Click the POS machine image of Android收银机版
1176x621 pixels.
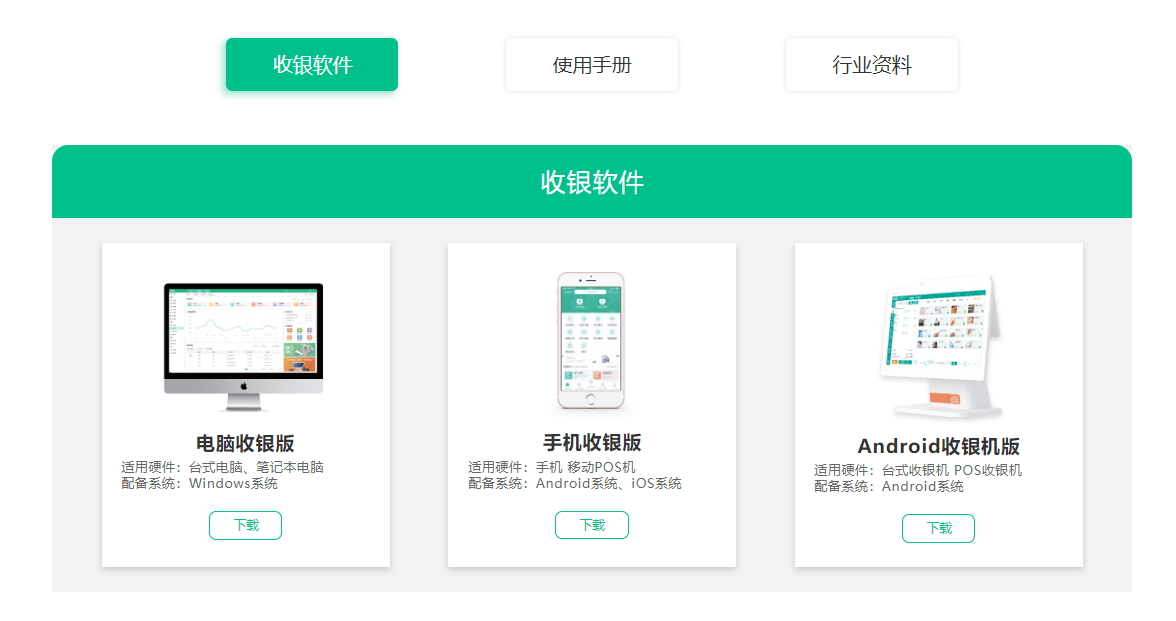(938, 345)
